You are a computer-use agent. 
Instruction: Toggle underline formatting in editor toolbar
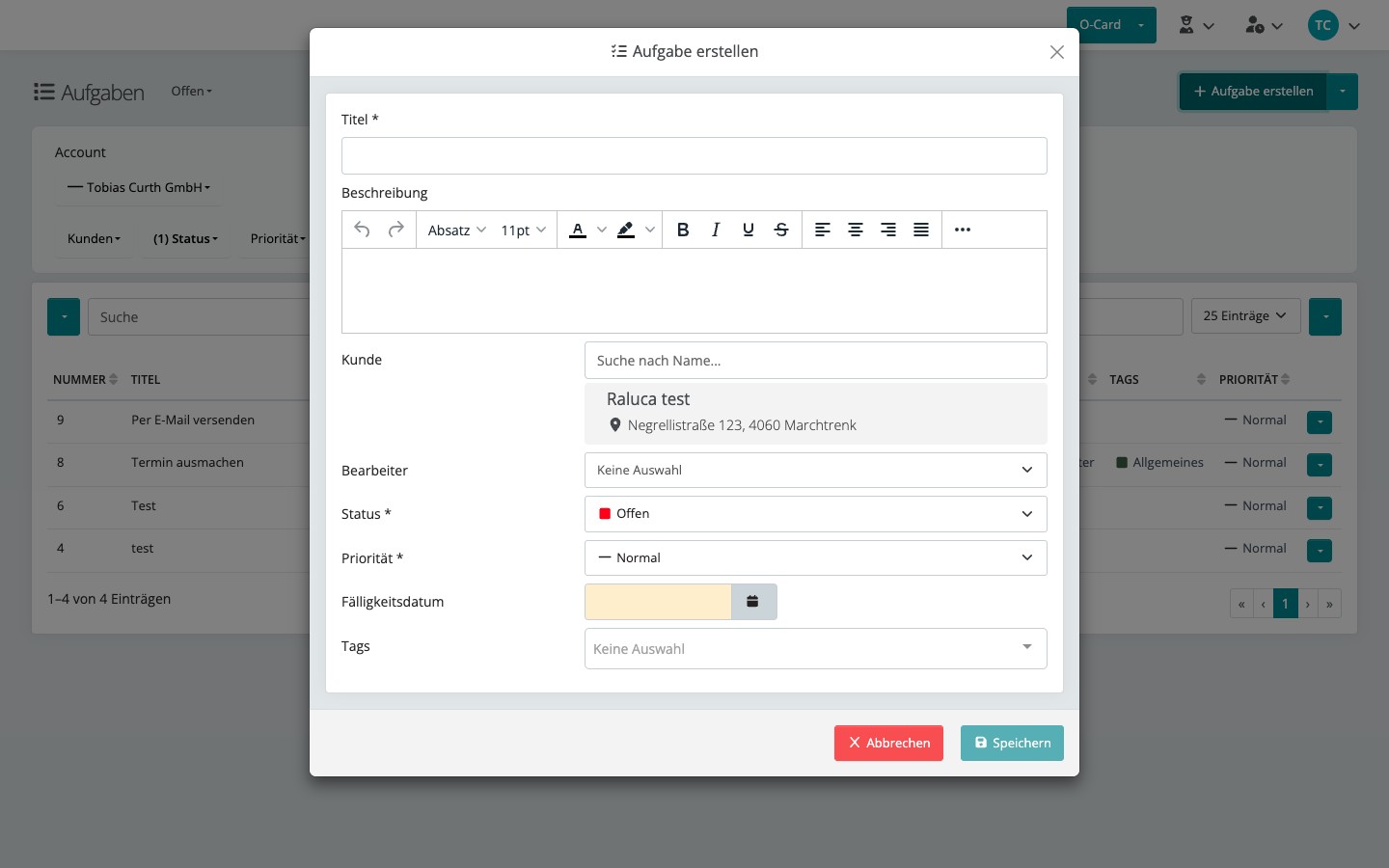tap(749, 230)
